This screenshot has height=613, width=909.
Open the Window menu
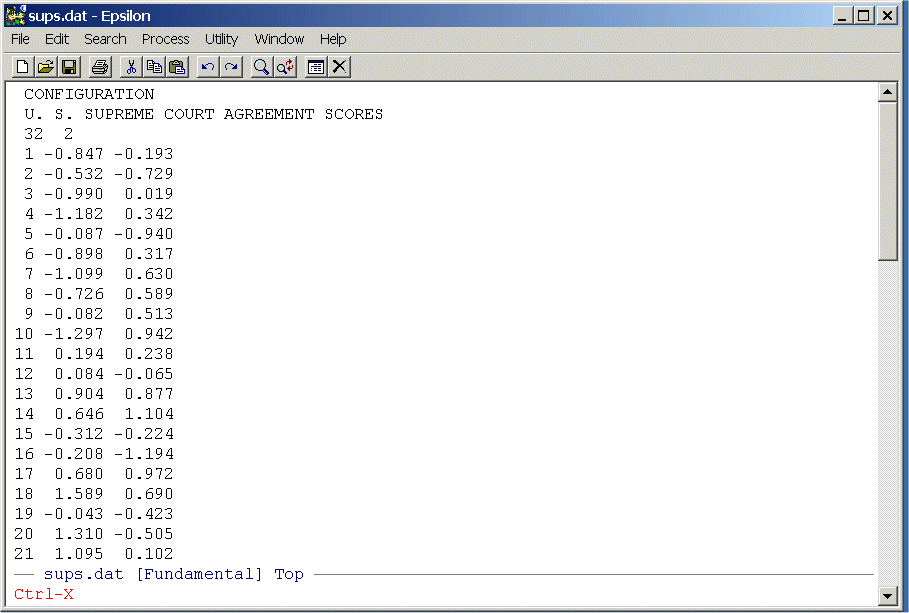point(279,39)
